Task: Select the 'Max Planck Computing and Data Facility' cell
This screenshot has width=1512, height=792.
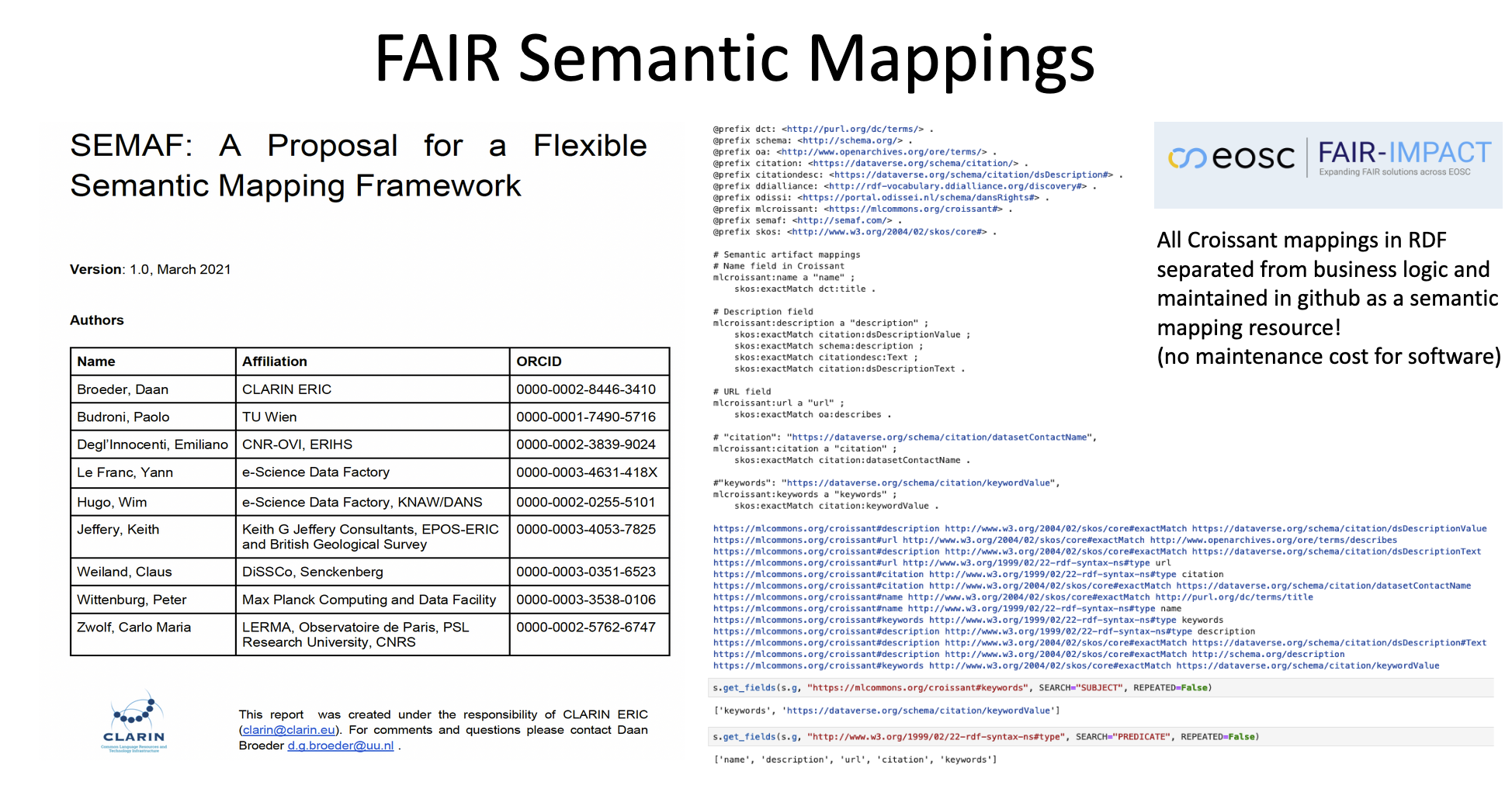Action: click(369, 600)
